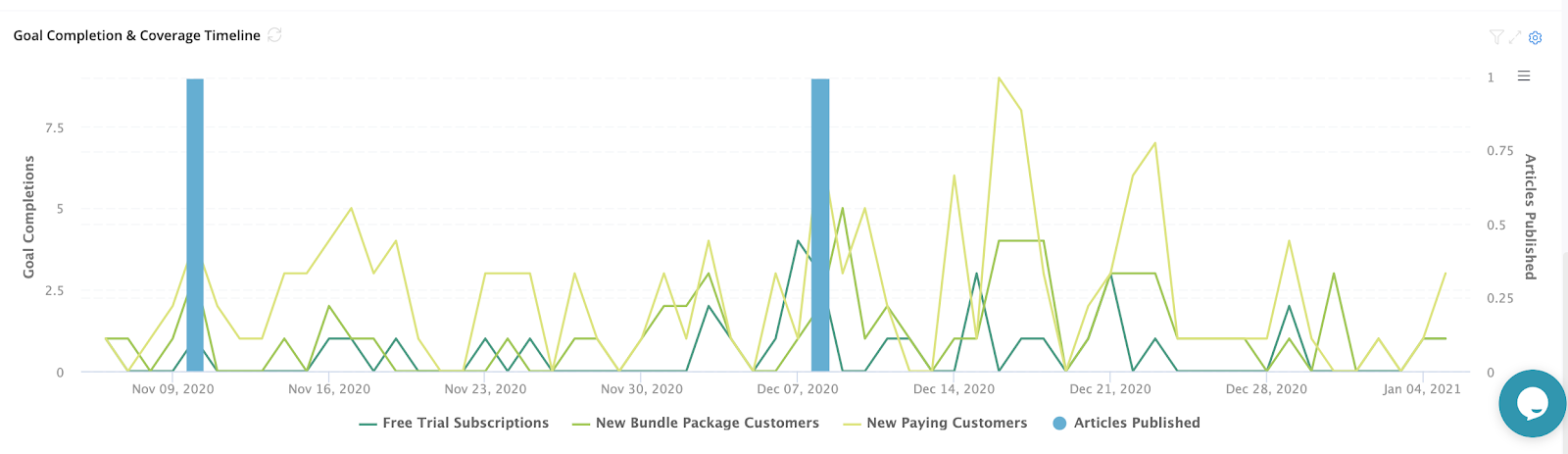
Task: Click the Dec 28, 2020 axis label
Action: tap(1266, 389)
